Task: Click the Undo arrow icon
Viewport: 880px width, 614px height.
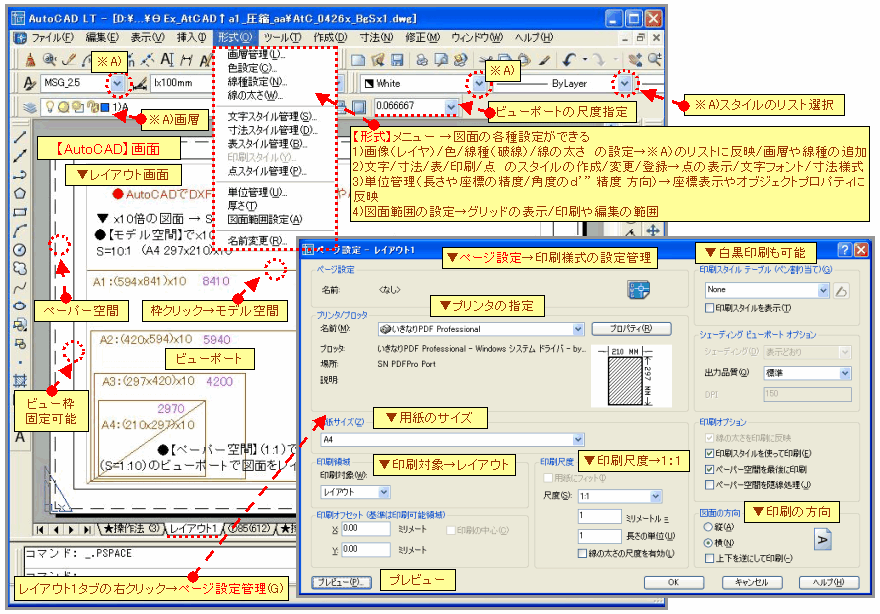Action: pyautogui.click(x=569, y=59)
